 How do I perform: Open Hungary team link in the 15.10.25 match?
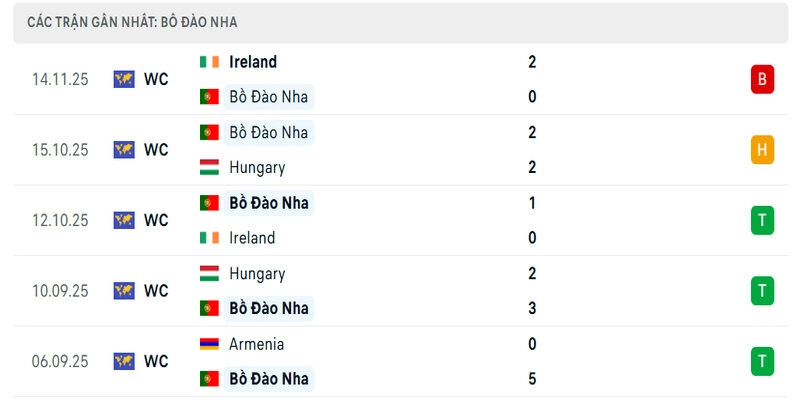257,168
